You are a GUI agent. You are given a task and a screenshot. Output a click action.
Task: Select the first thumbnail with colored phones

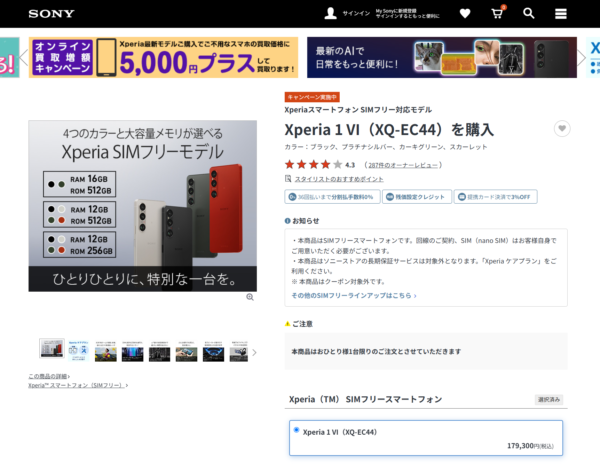coord(52,349)
